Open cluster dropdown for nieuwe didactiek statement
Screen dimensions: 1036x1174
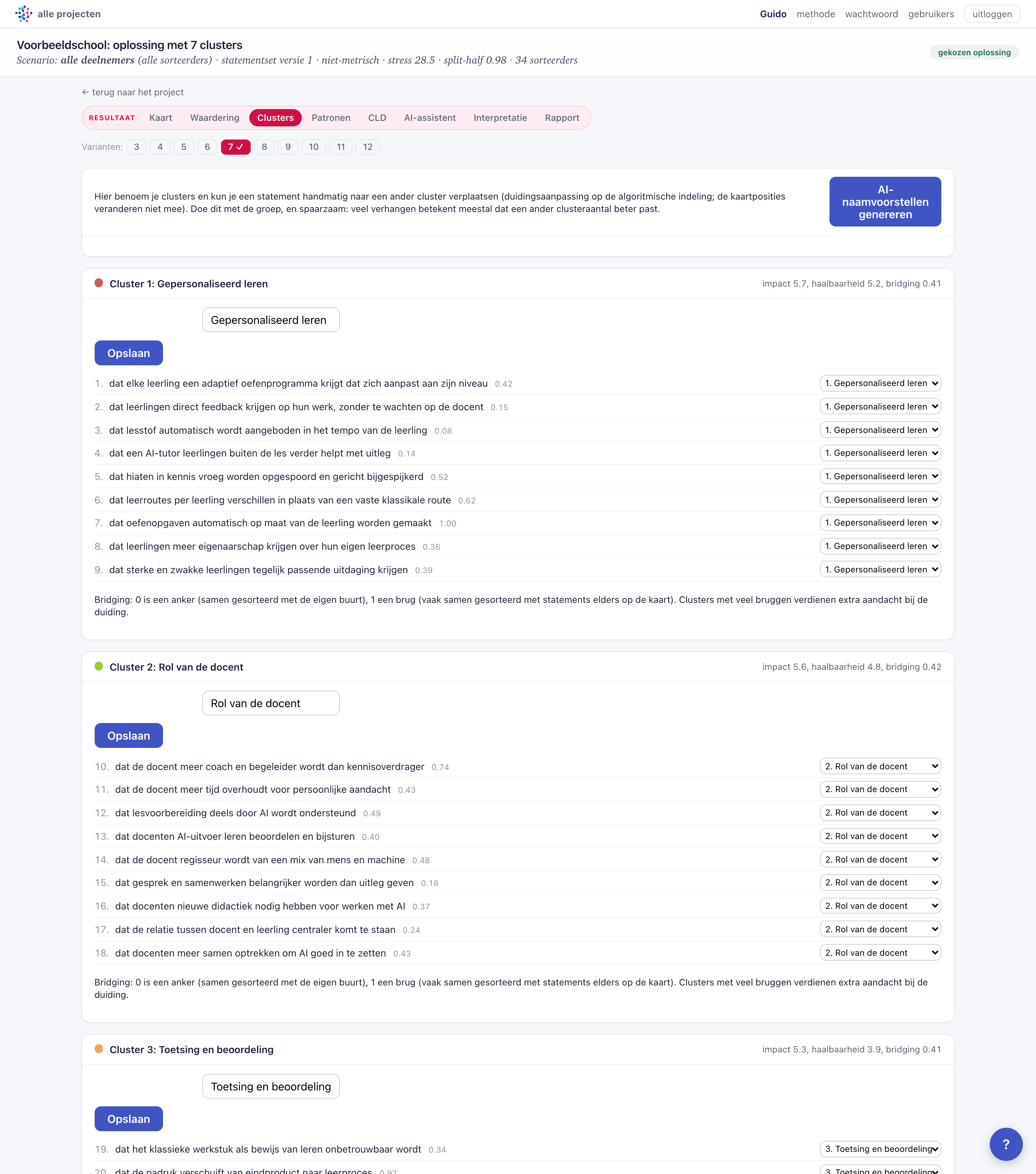[880, 906]
